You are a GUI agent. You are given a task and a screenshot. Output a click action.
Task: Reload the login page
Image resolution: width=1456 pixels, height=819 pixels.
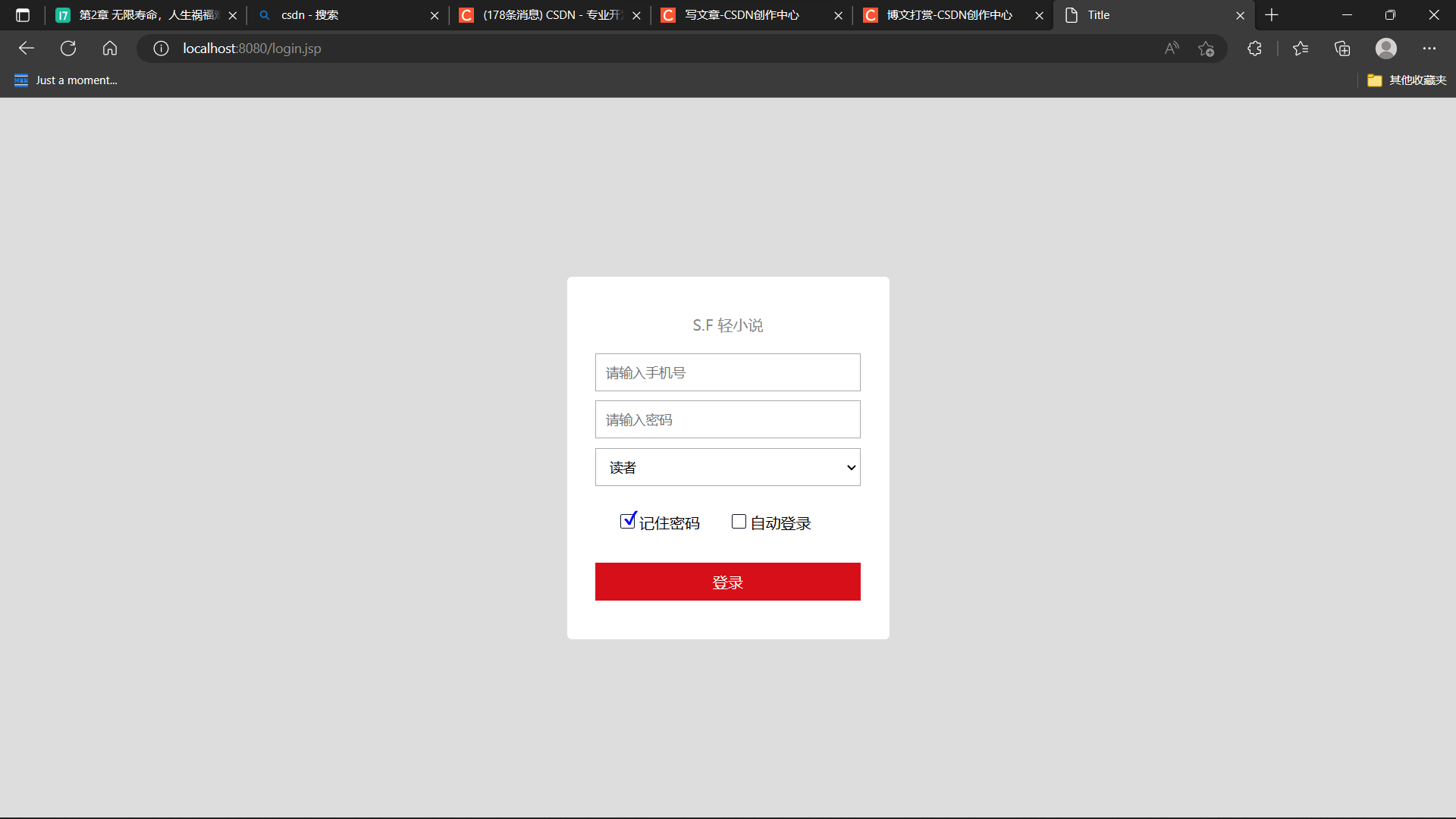68,49
